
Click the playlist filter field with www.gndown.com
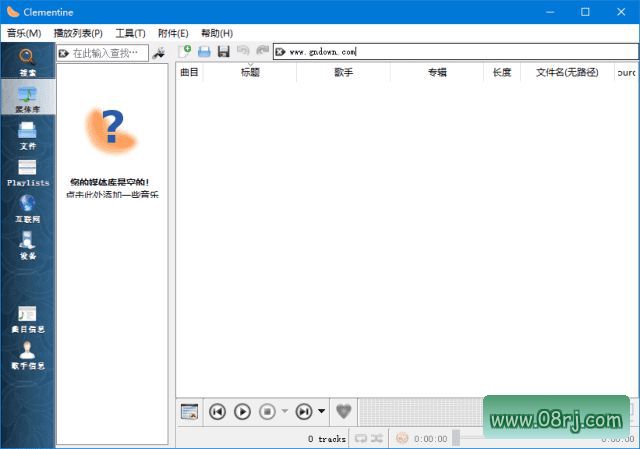pyautogui.click(x=456, y=51)
